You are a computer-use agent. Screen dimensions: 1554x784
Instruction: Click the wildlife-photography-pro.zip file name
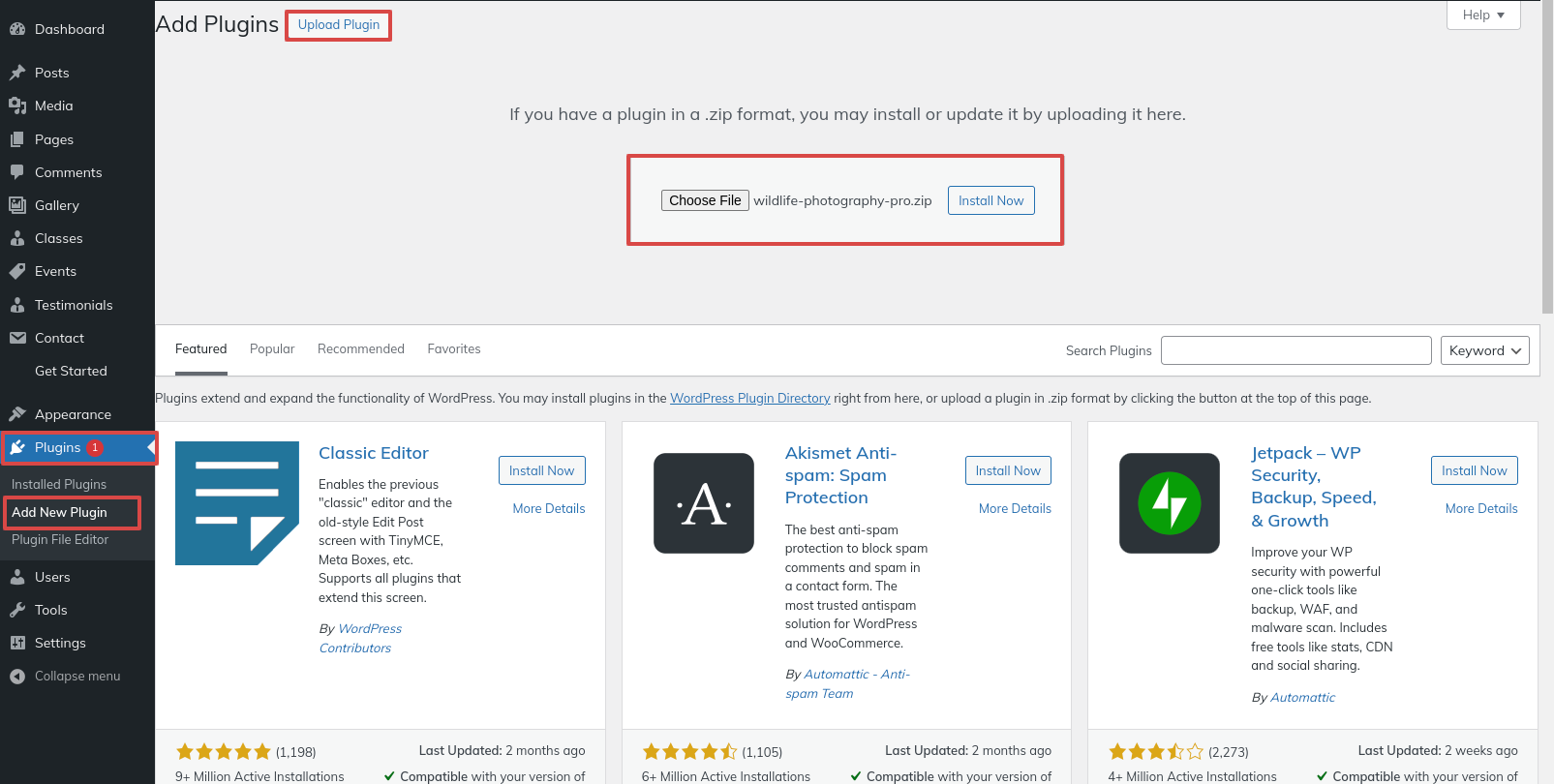point(842,200)
